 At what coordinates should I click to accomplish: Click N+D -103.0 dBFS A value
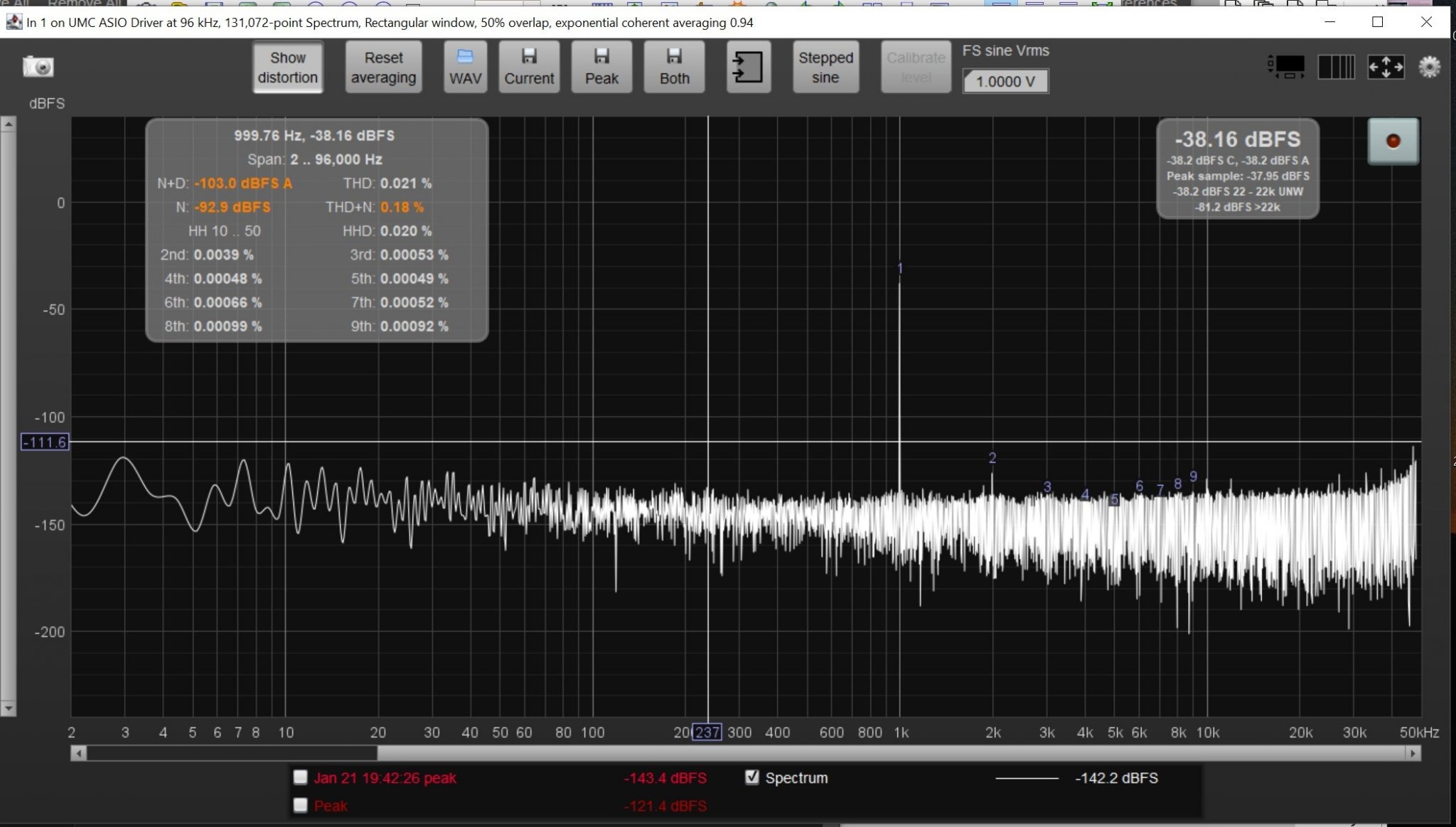243,183
